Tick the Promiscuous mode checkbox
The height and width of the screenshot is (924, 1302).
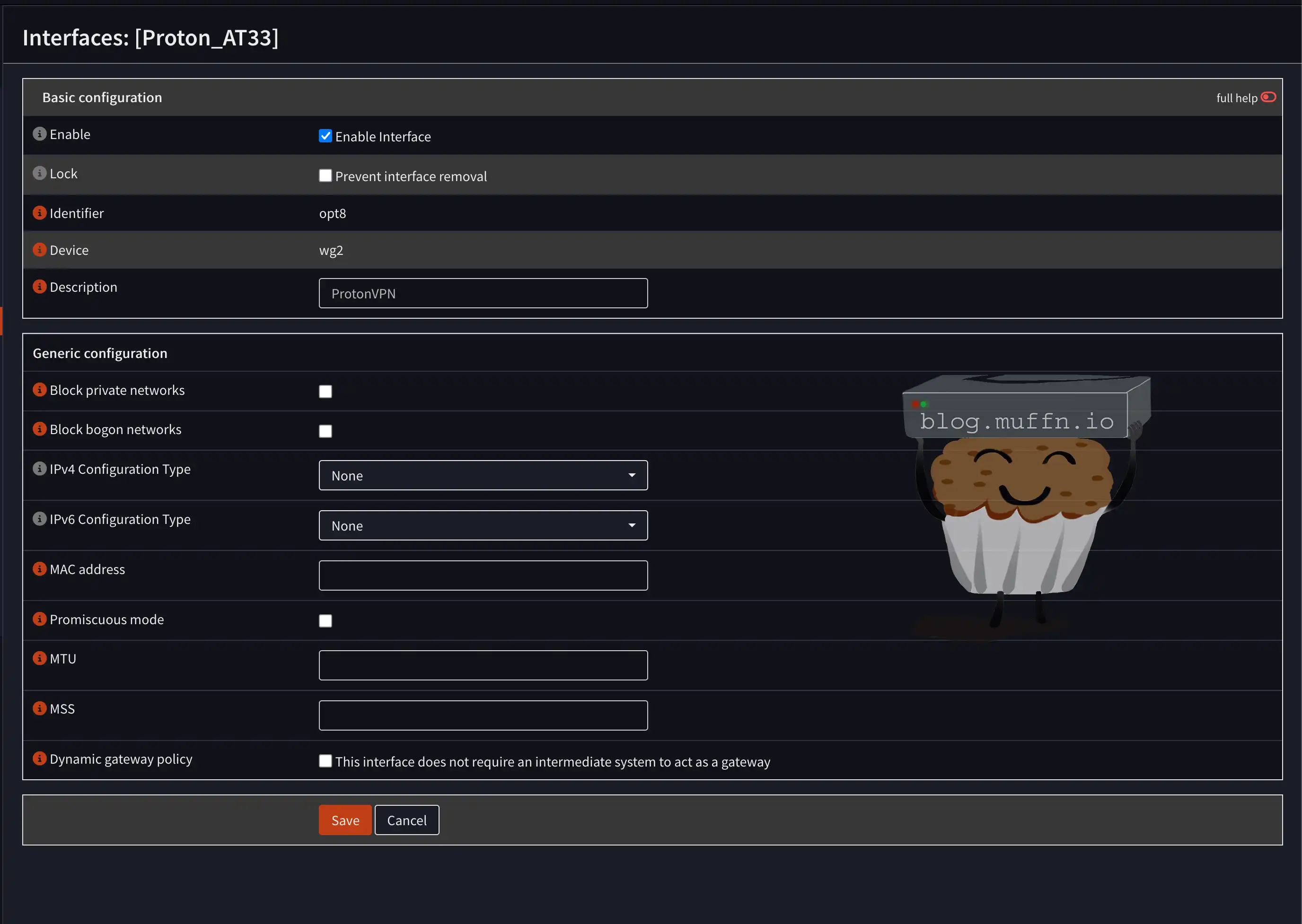point(325,621)
